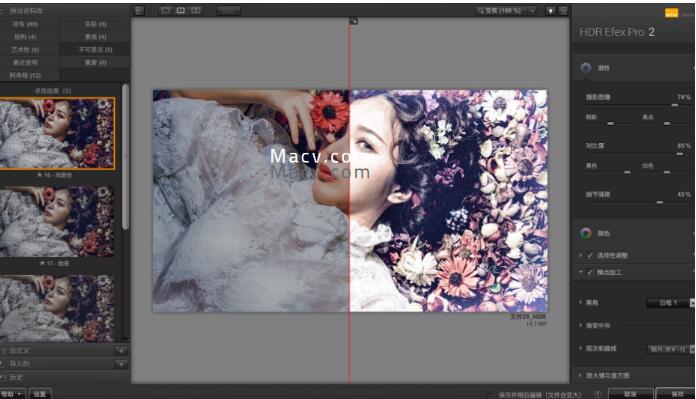Screen dimensions: 696x399
Task: Open the 设置 settings button
Action: (x=40, y=394)
